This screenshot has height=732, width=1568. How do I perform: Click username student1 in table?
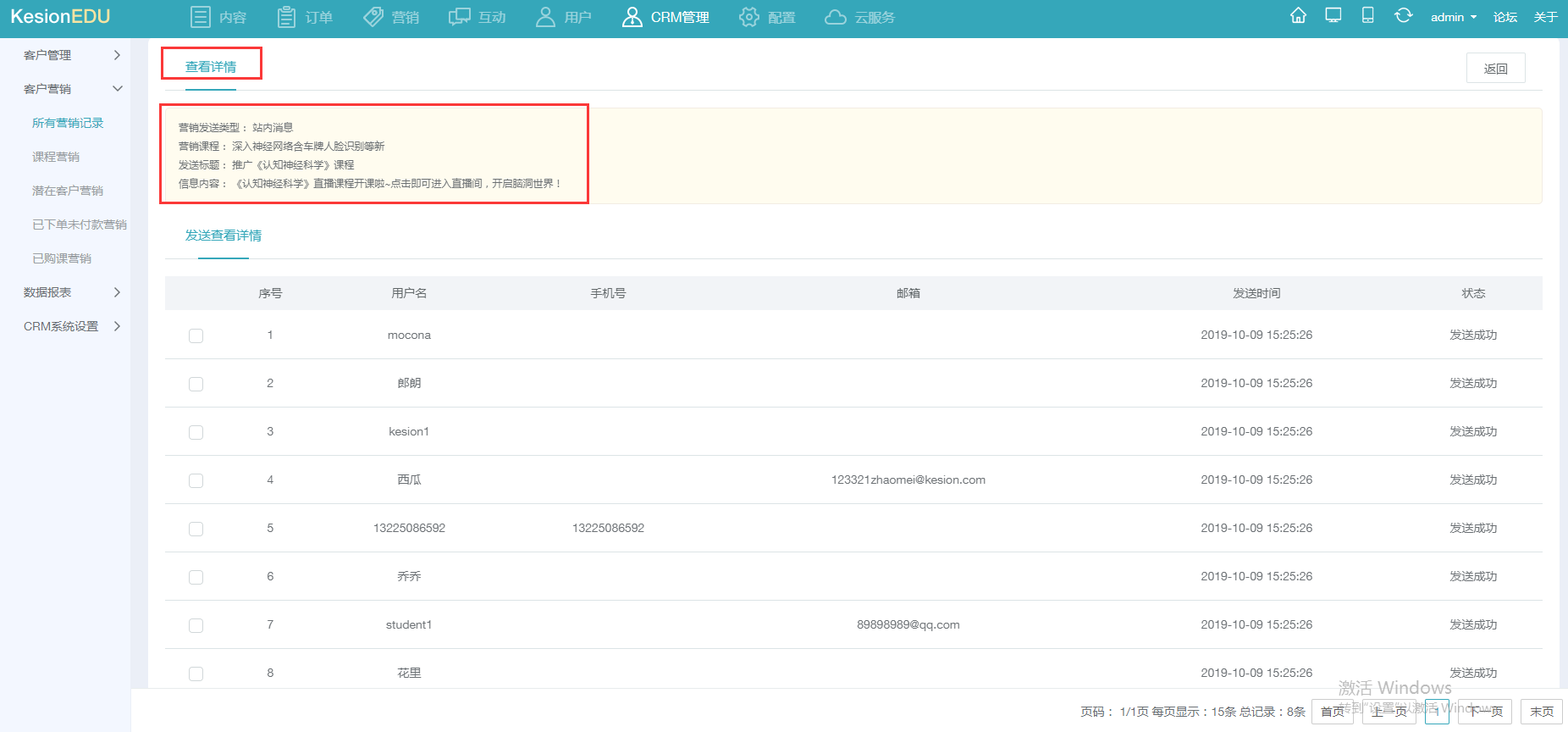pyautogui.click(x=409, y=624)
